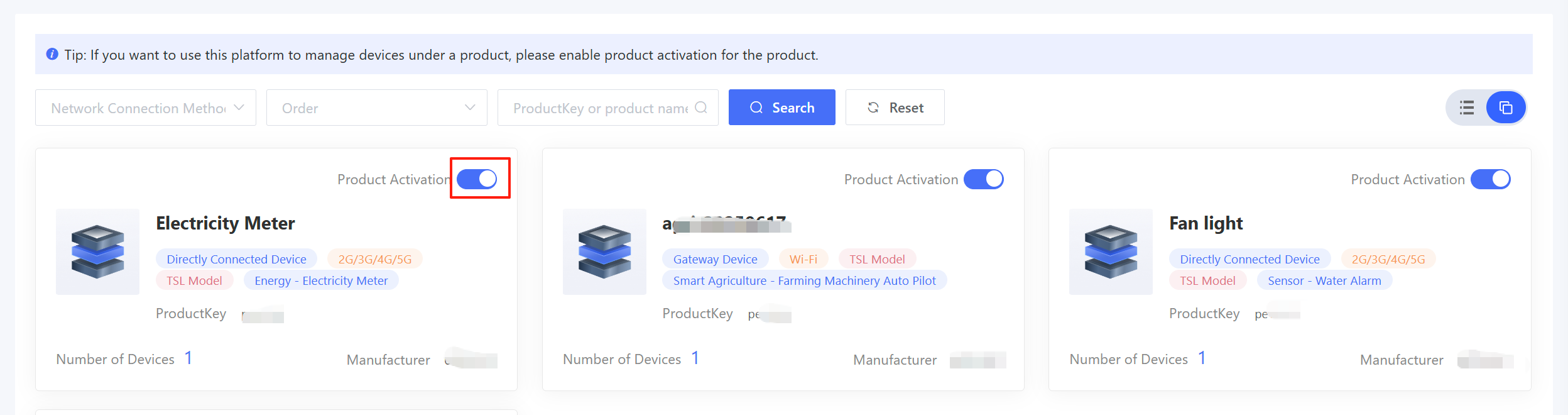Open the Network Connection Method dropdown
The image size is (1568, 415).
(146, 108)
